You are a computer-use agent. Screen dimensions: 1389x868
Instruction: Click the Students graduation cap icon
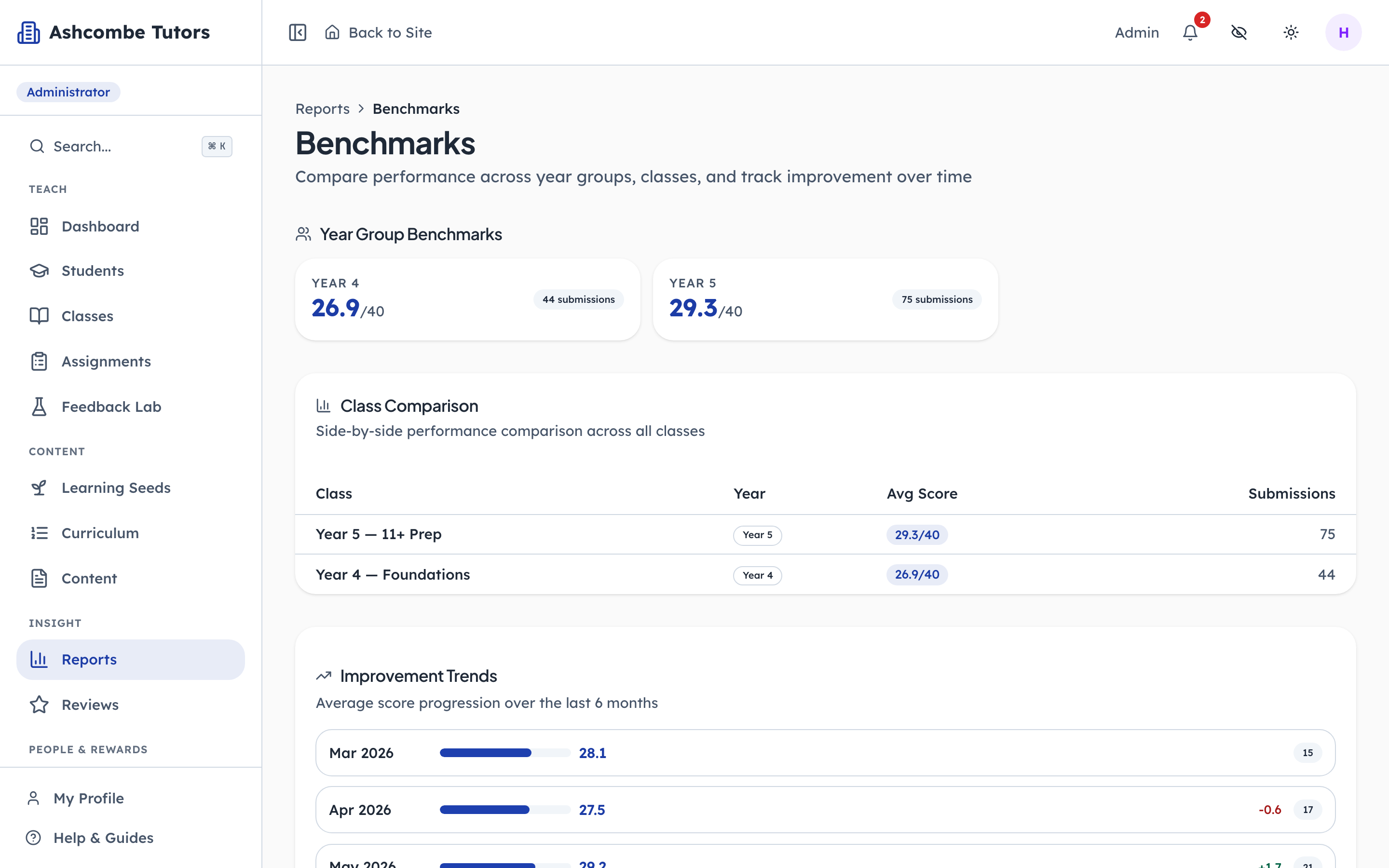coord(39,271)
